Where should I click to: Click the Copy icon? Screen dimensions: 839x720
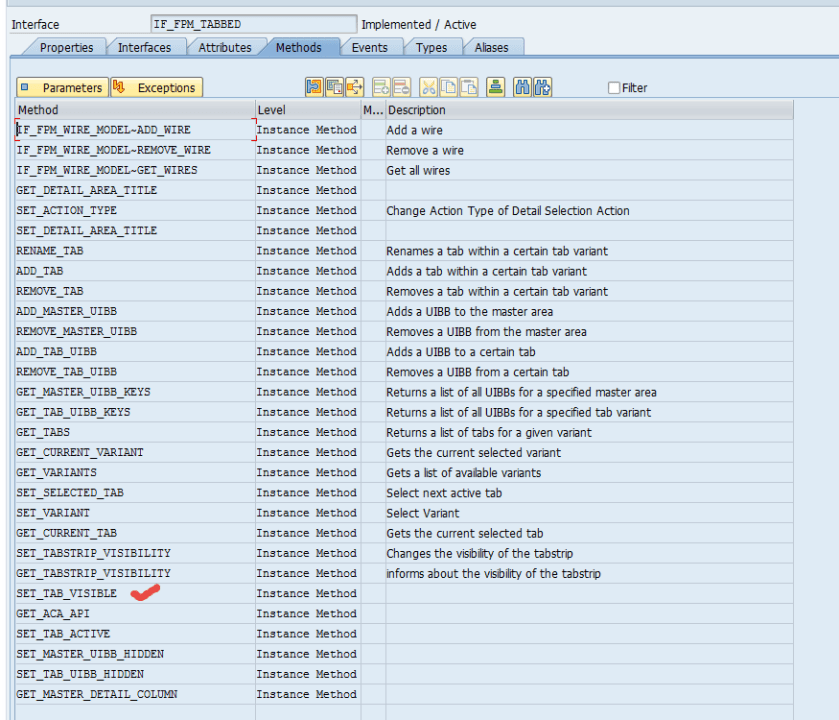449,87
